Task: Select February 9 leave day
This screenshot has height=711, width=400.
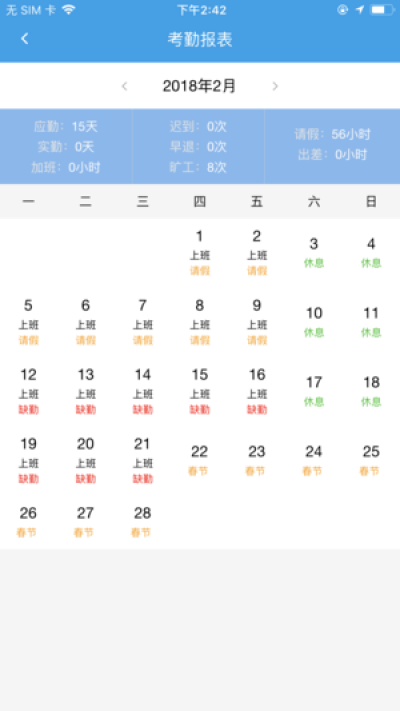Action: coord(257,322)
